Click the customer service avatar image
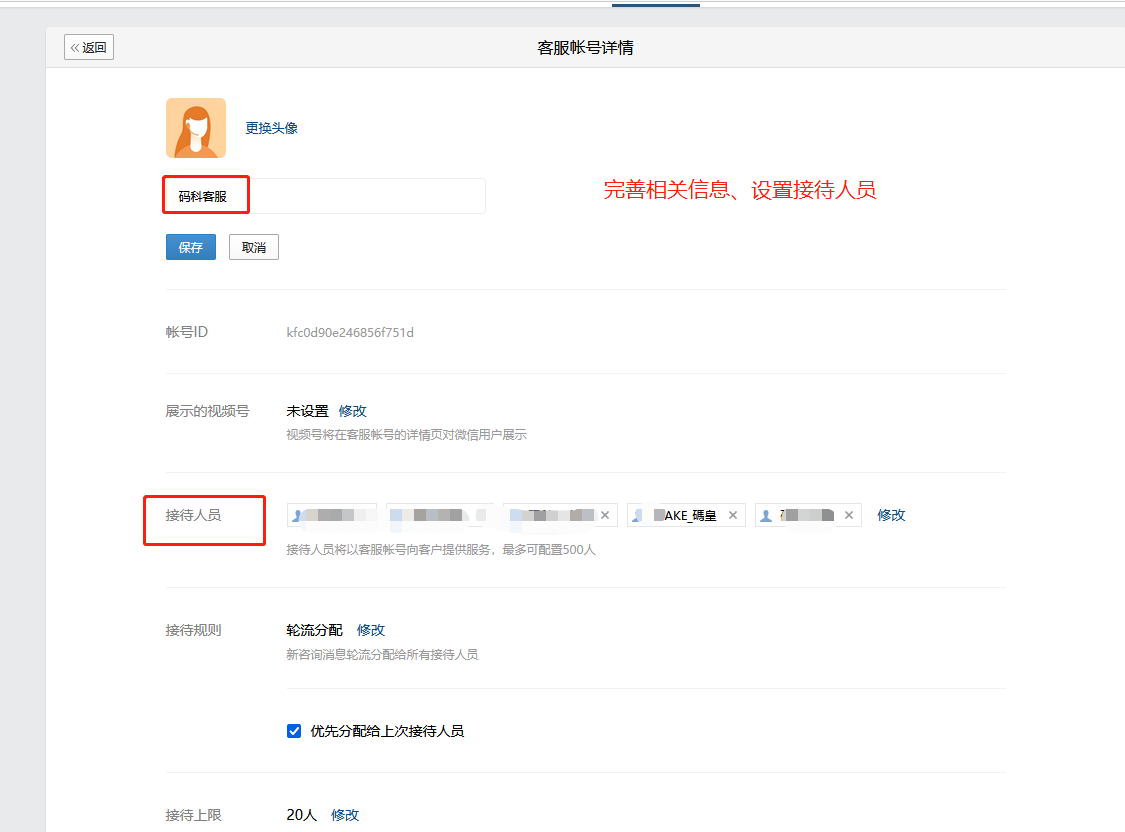Image resolution: width=1125 pixels, height=832 pixels. [x=196, y=128]
